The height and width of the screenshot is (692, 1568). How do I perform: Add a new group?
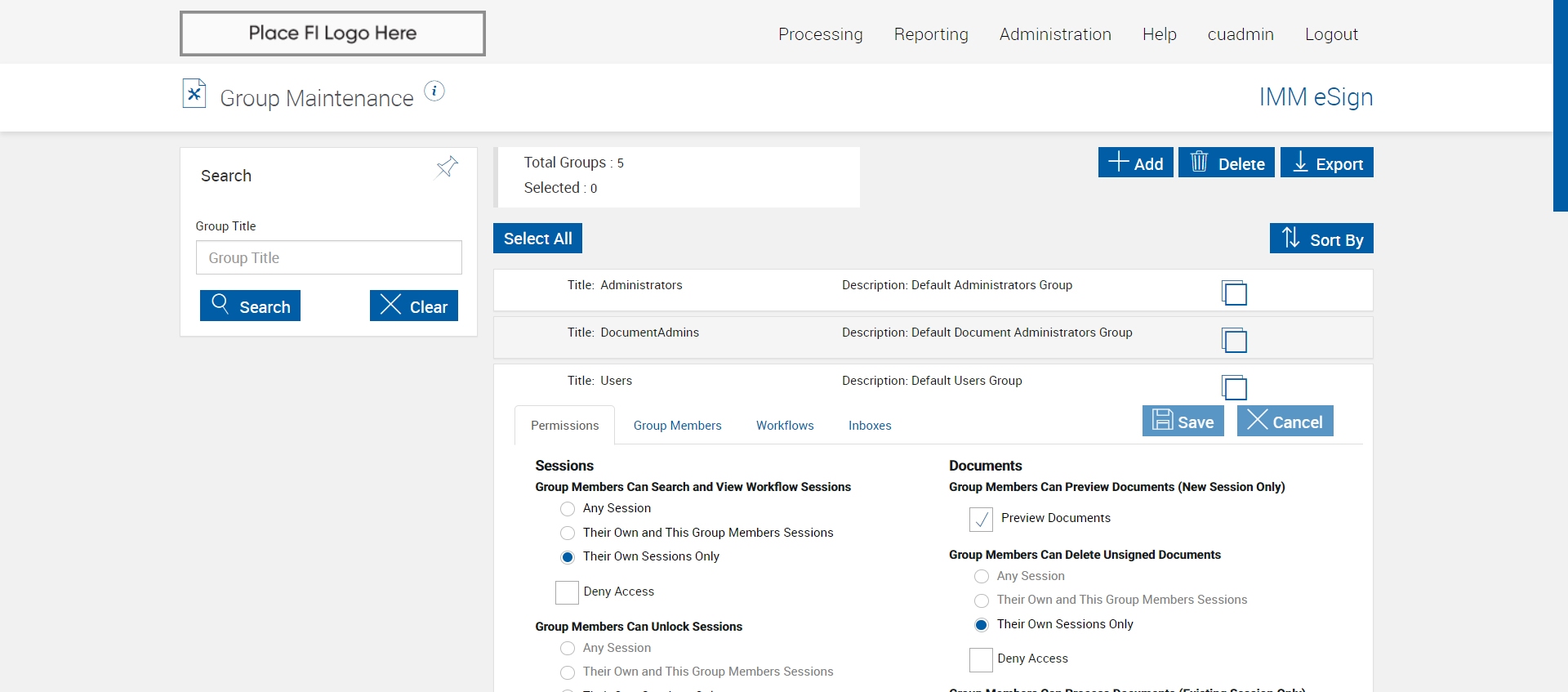[1135, 163]
